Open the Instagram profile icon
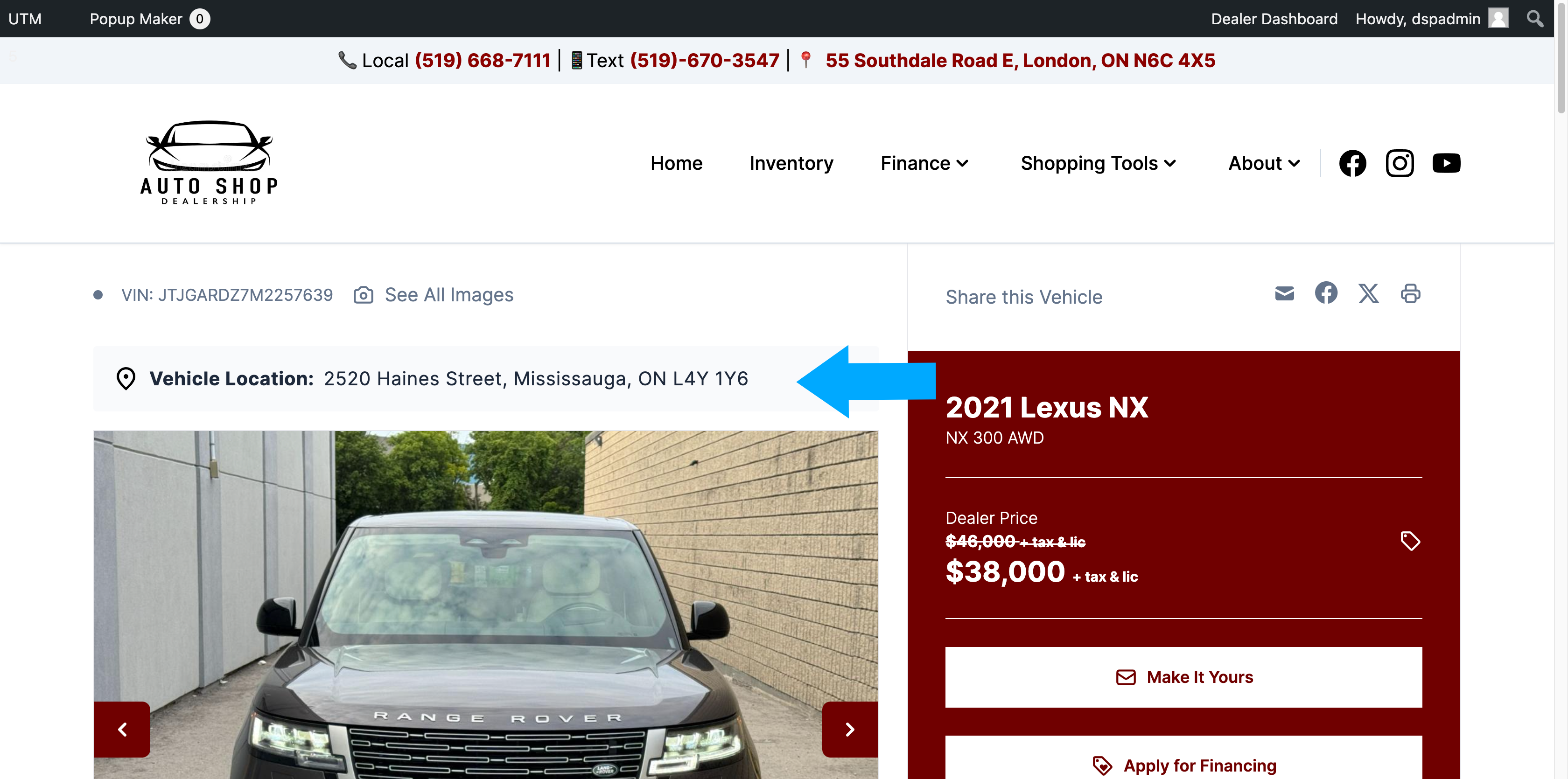The width and height of the screenshot is (1568, 779). point(1400,163)
